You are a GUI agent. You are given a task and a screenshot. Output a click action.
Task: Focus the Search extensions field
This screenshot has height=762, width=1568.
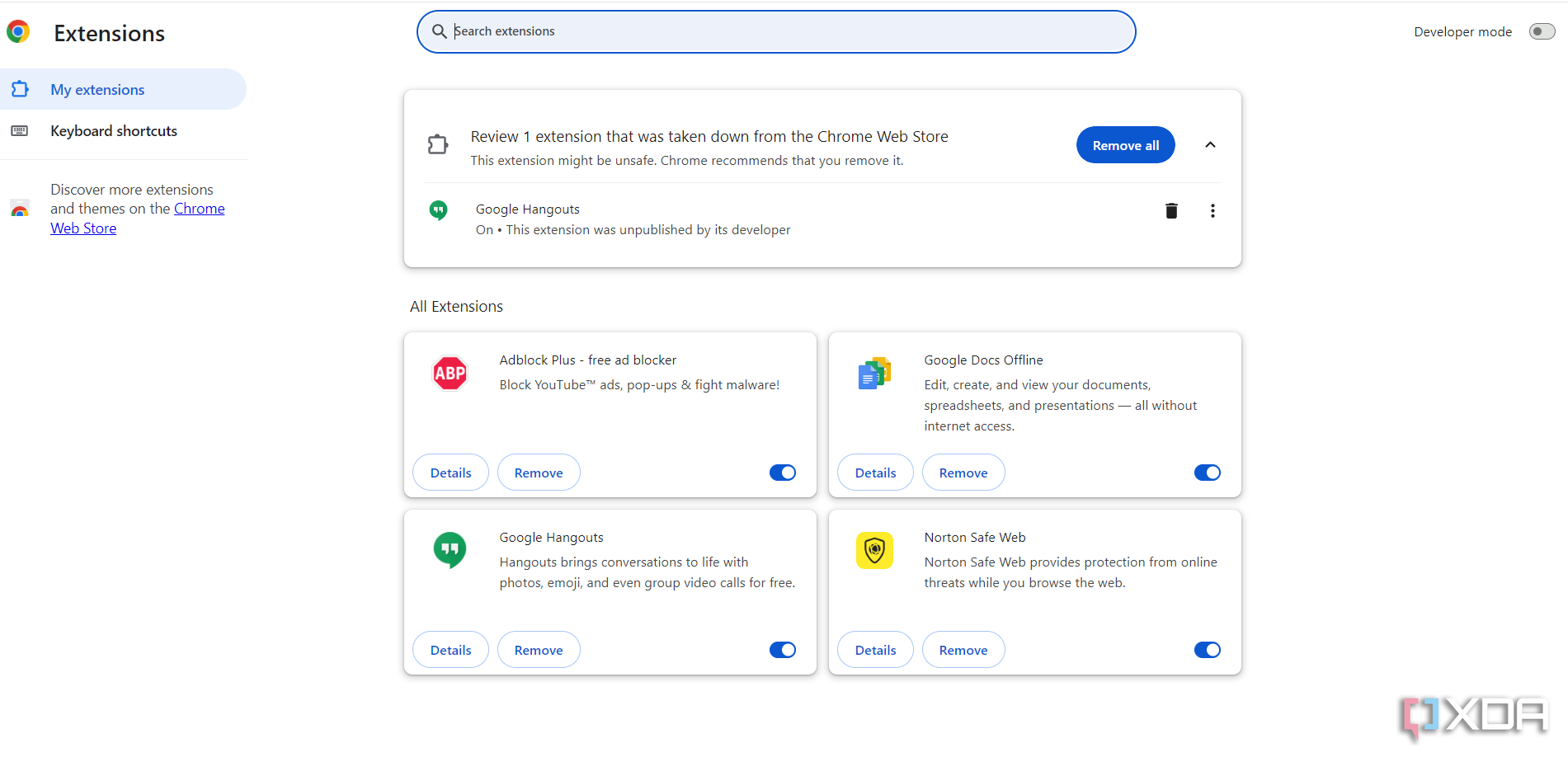[x=776, y=31]
